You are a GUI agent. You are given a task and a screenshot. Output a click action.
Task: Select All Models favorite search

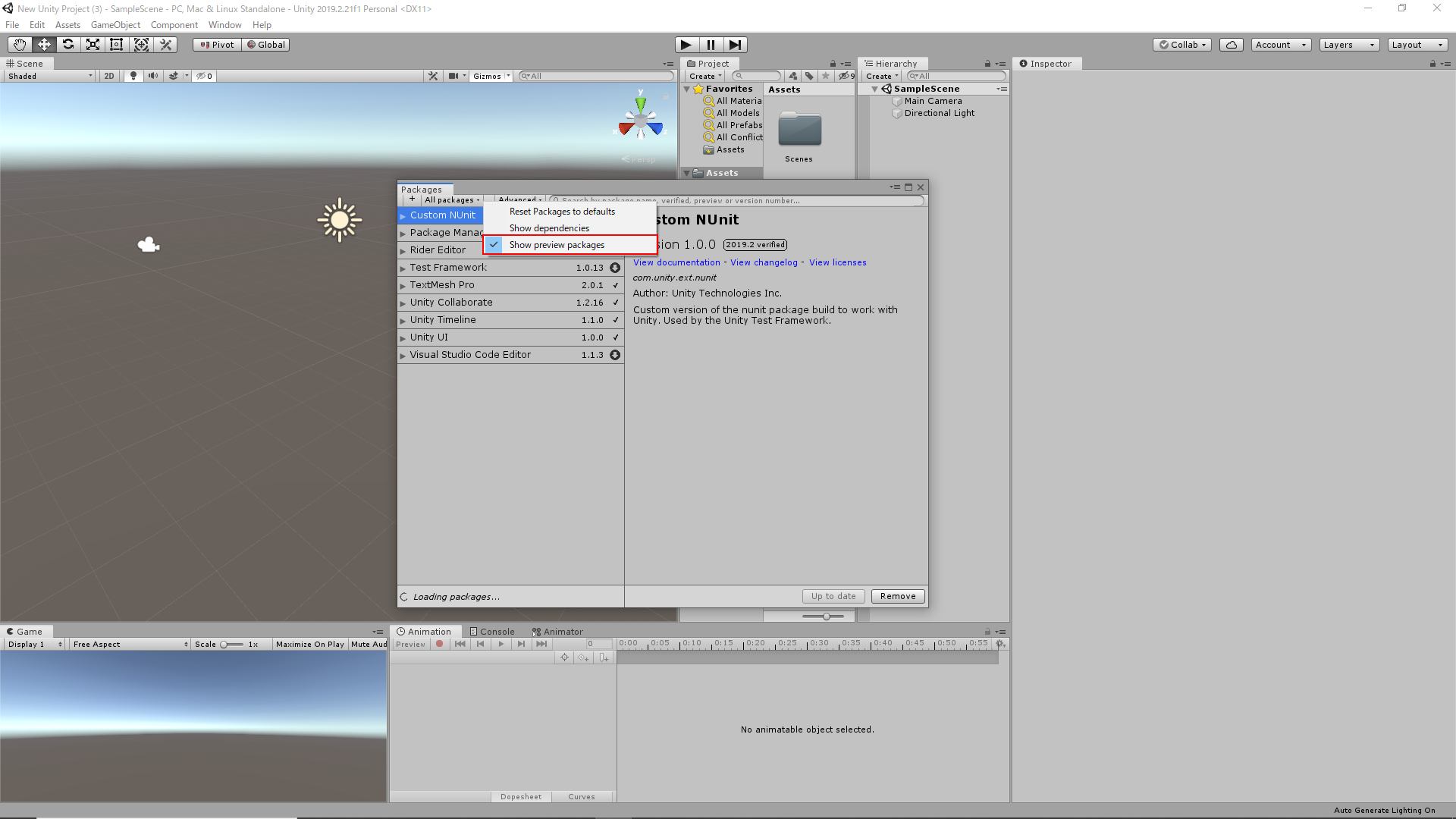click(738, 113)
